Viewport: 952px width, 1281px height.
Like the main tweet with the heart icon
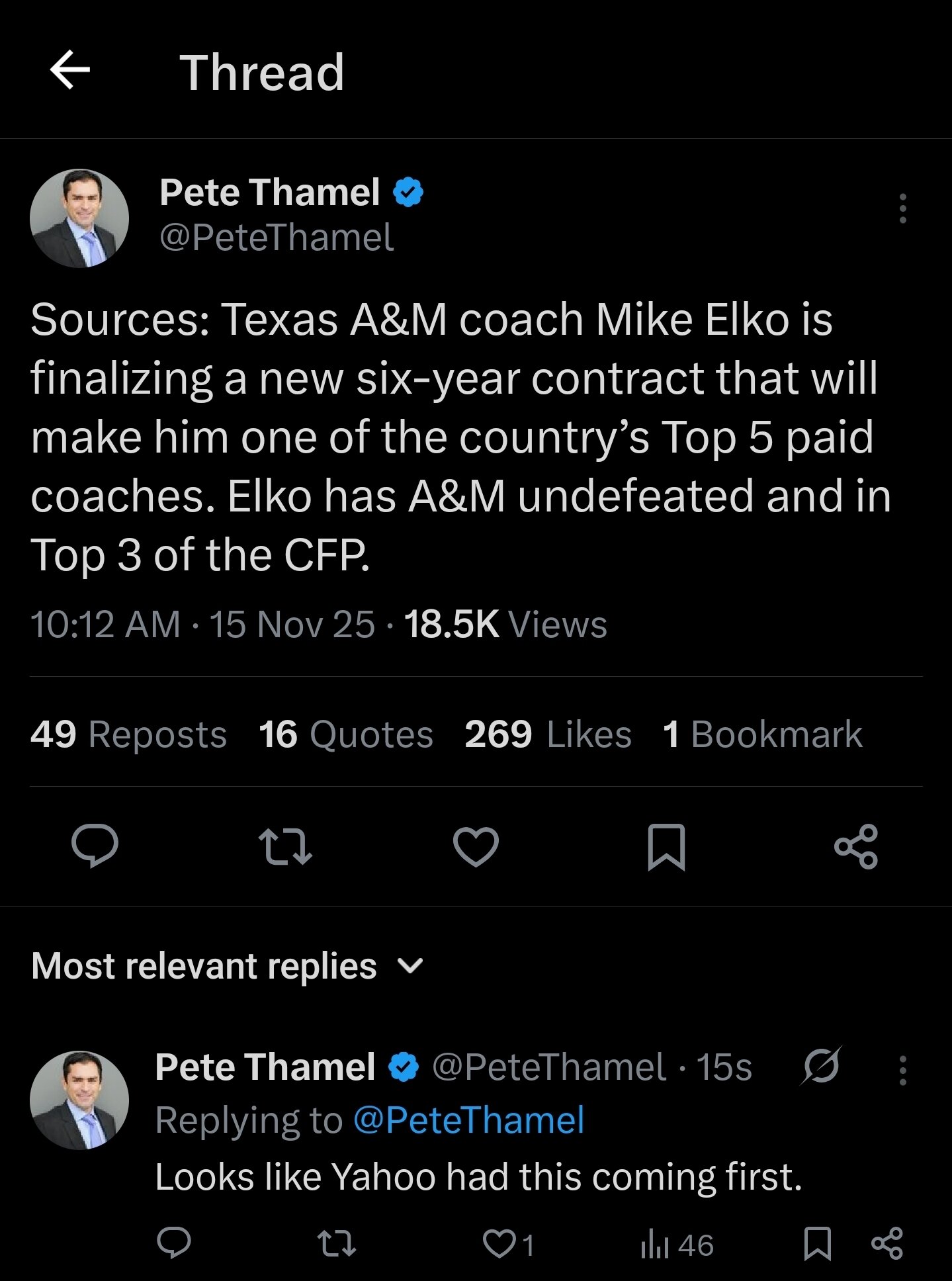click(x=476, y=846)
